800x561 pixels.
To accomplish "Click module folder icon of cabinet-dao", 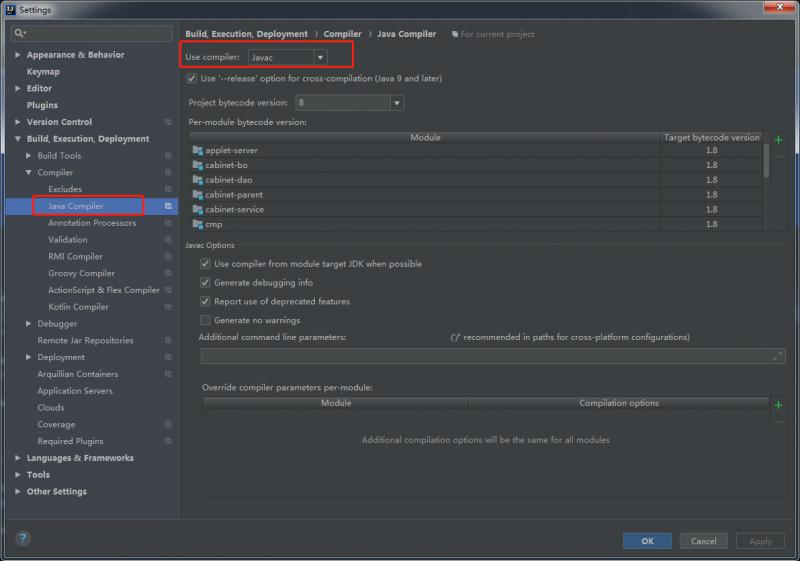I will 197,180.
